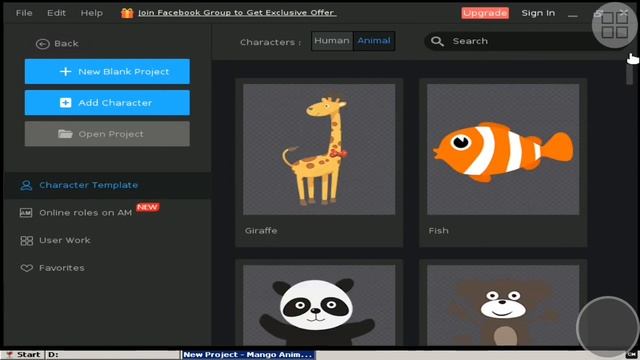Select the panda character thumbnail

coord(319,305)
